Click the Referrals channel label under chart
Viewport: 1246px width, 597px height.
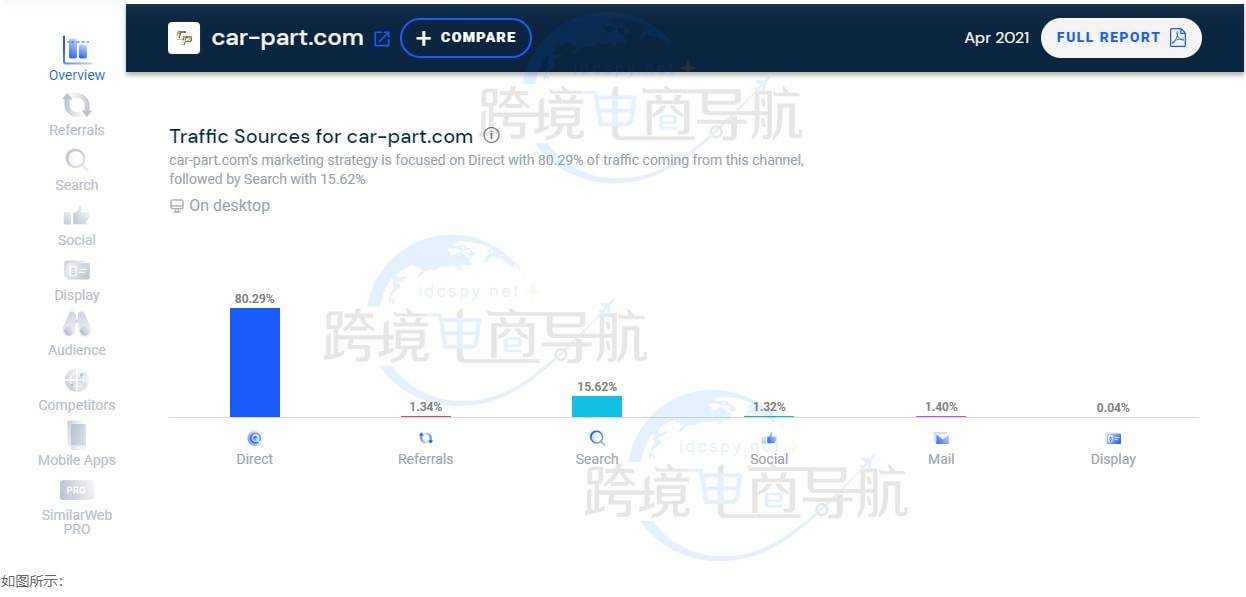click(x=426, y=459)
